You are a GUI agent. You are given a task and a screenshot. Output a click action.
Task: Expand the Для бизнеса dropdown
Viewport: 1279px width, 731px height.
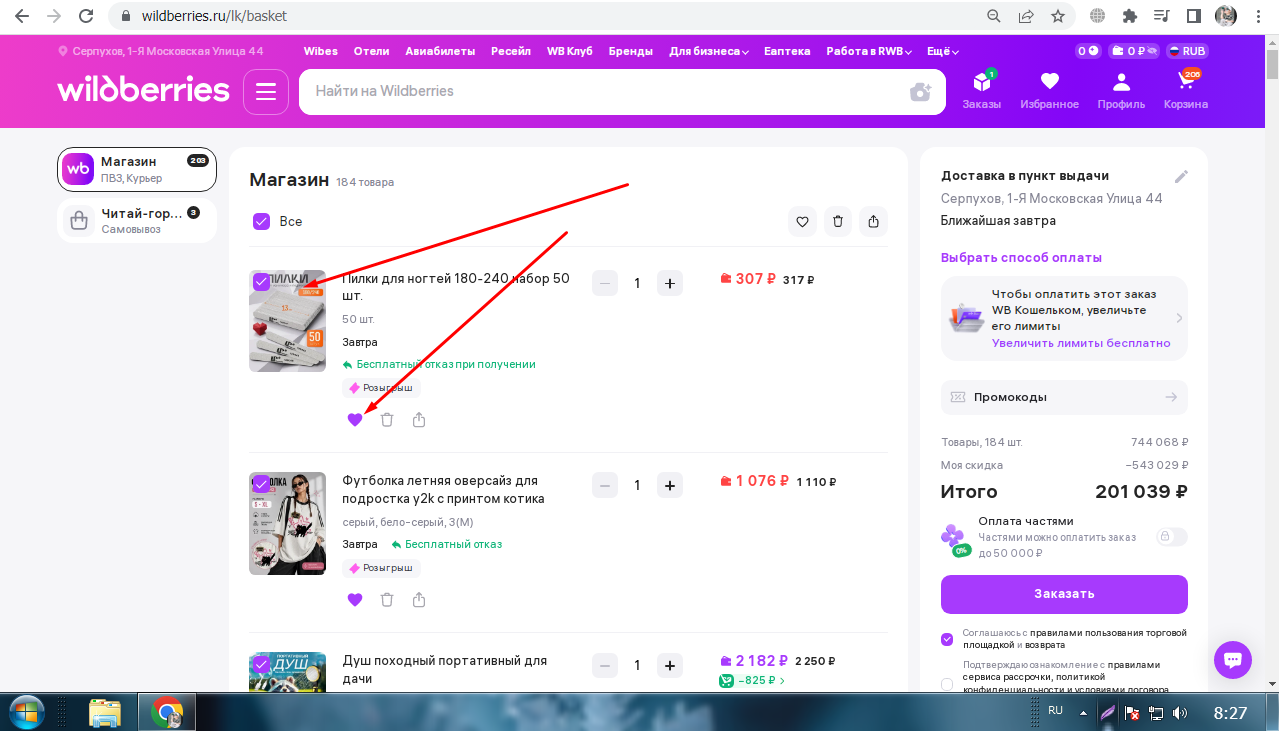point(709,51)
